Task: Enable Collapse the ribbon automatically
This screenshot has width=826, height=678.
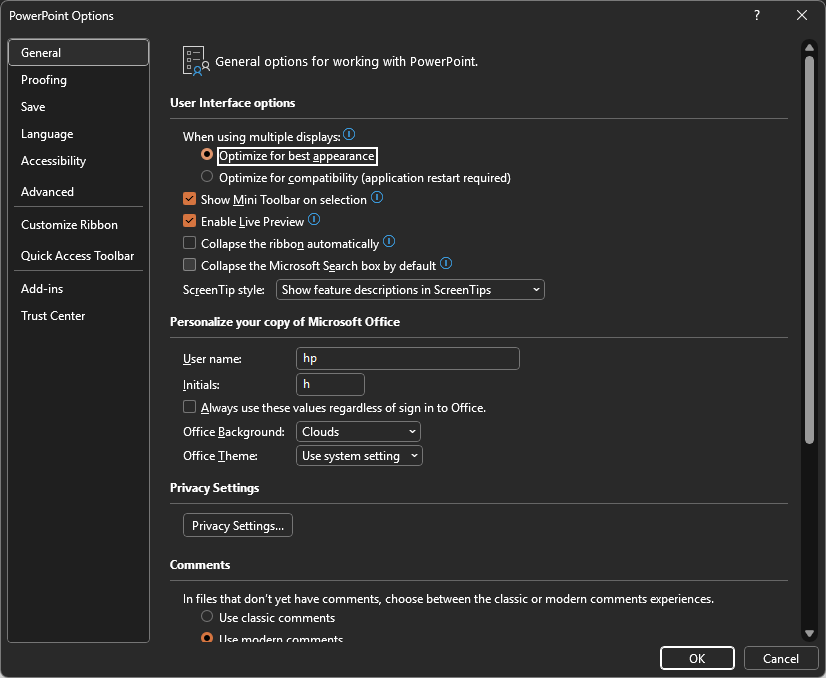Action: click(189, 243)
